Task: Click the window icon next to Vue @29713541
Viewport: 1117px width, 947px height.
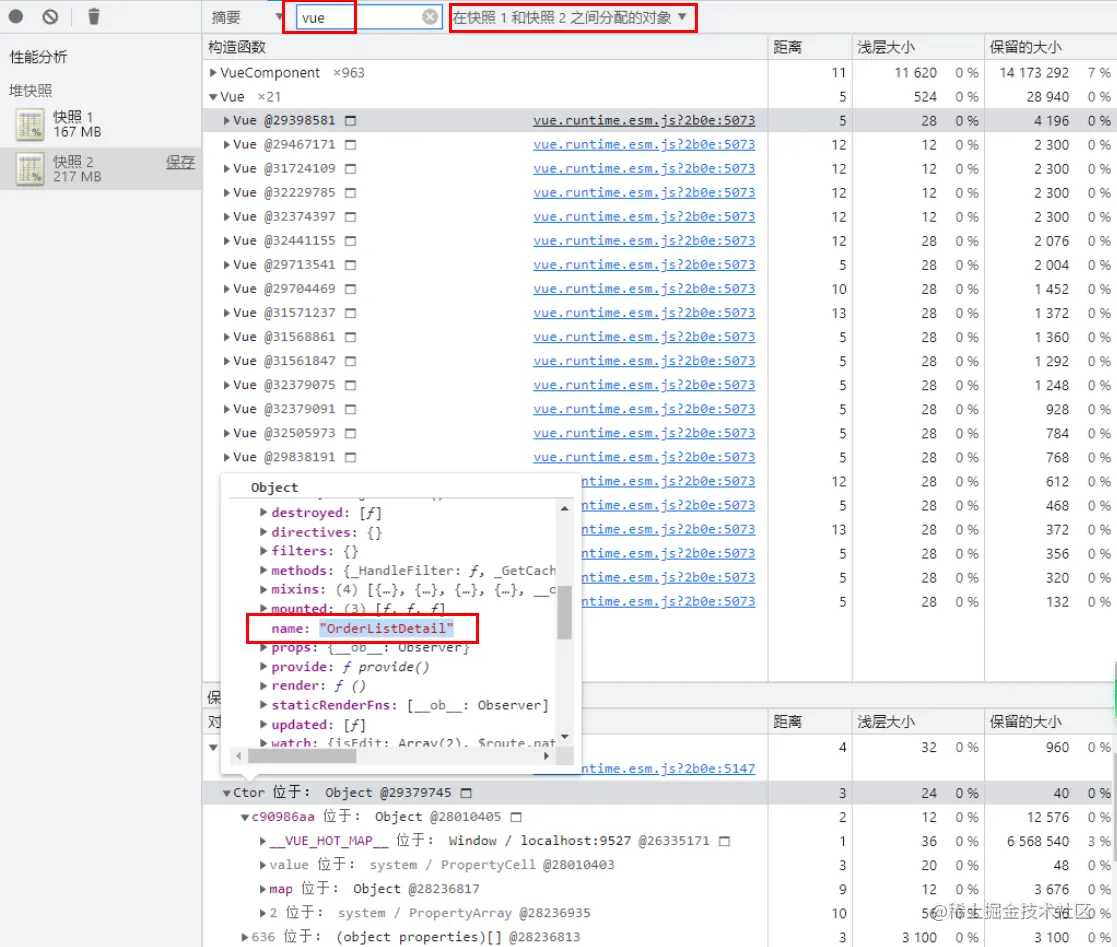Action: point(350,265)
